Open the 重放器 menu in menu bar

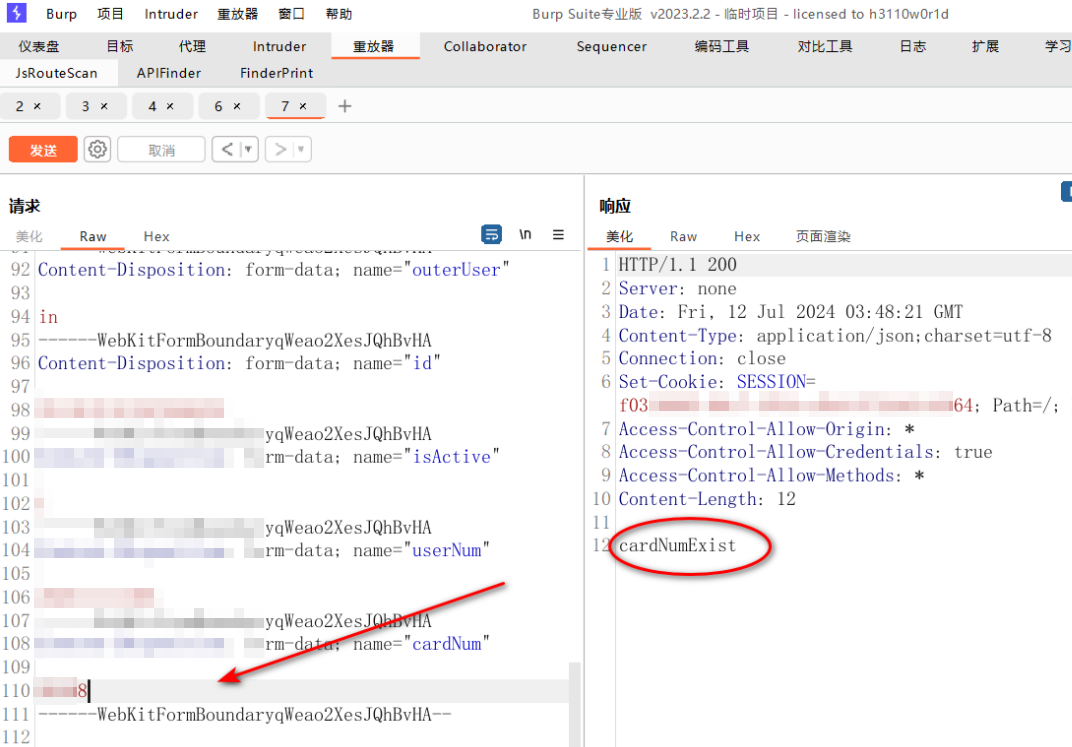click(x=237, y=14)
